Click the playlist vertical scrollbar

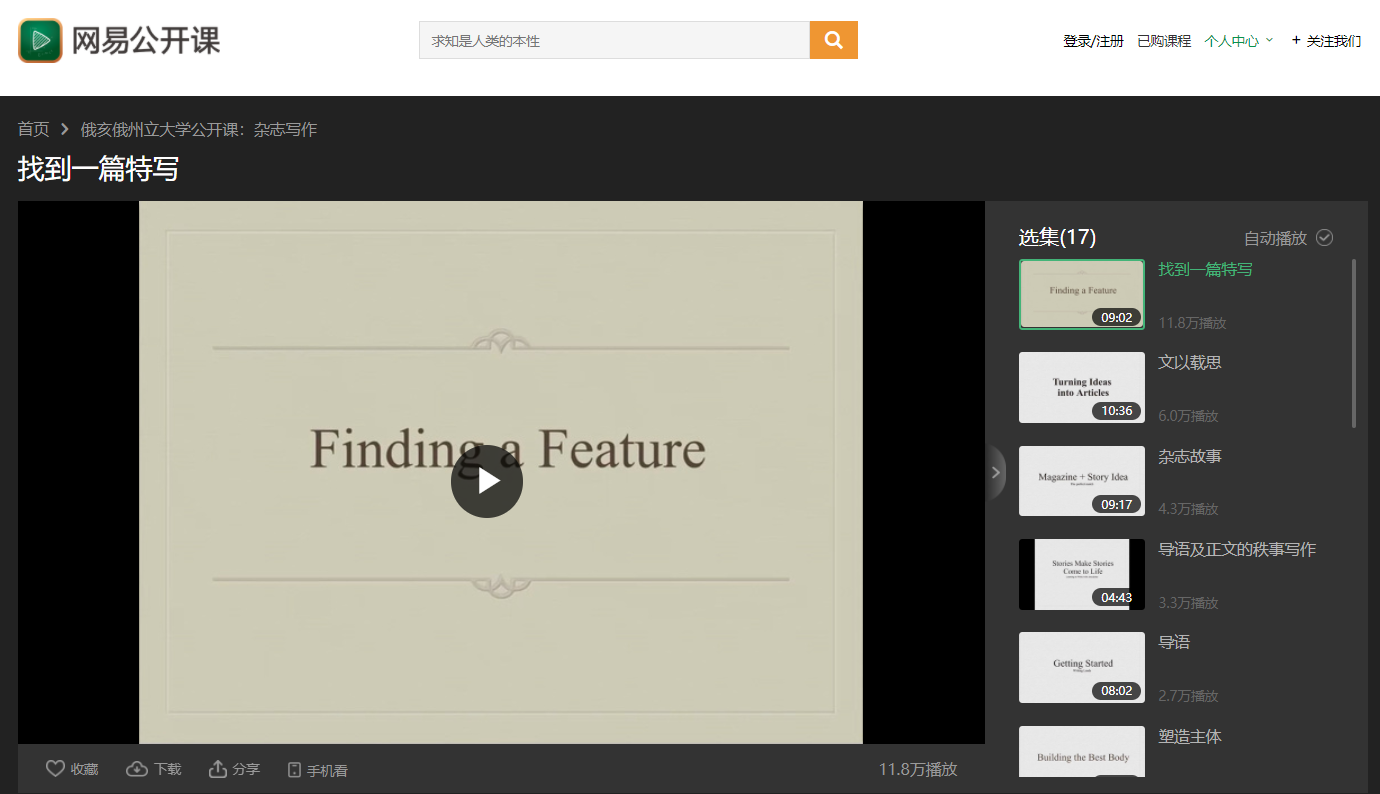click(1354, 343)
